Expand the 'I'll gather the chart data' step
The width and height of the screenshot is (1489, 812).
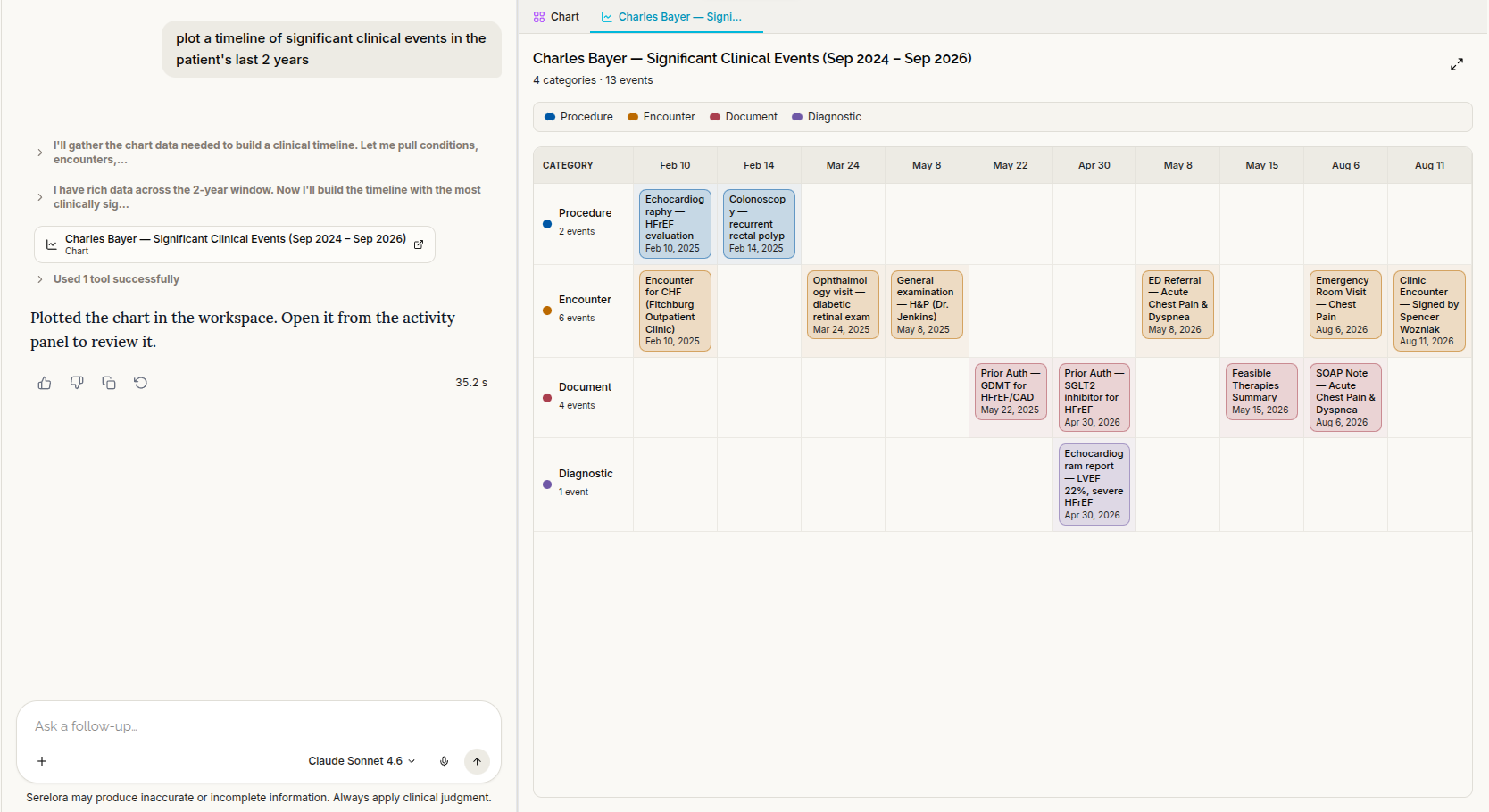coord(39,153)
